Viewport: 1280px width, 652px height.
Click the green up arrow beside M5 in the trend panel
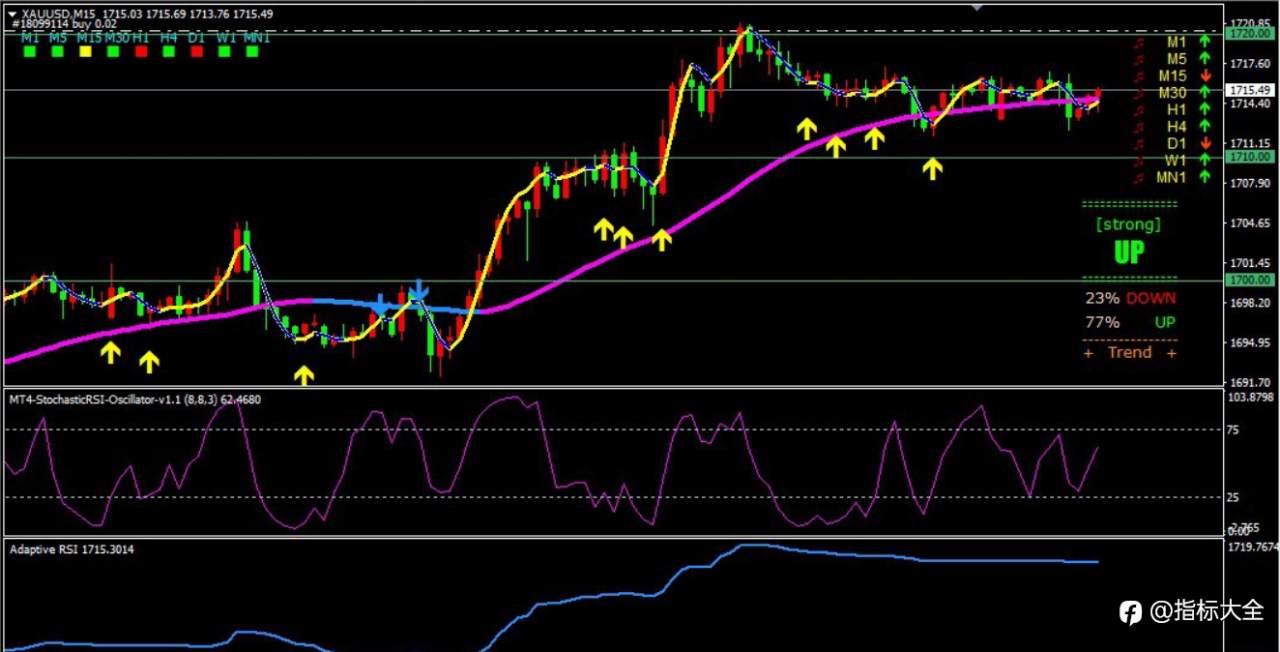click(x=1205, y=59)
